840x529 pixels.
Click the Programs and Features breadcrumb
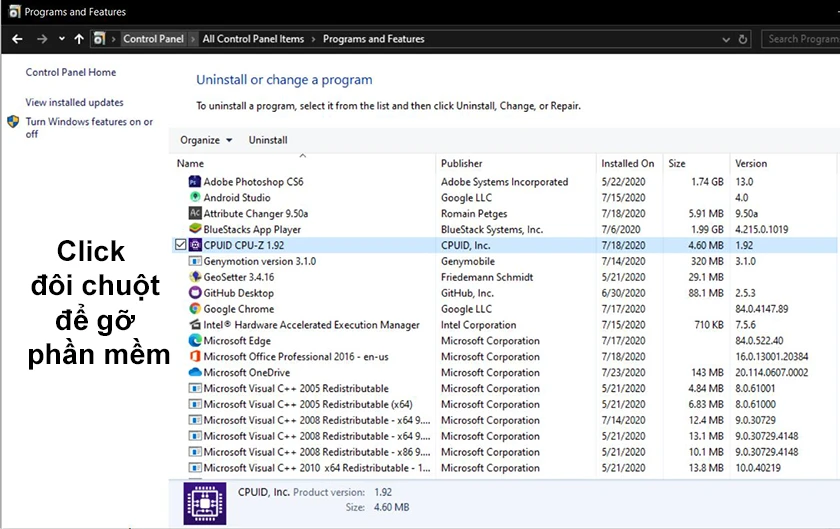[x=373, y=39]
